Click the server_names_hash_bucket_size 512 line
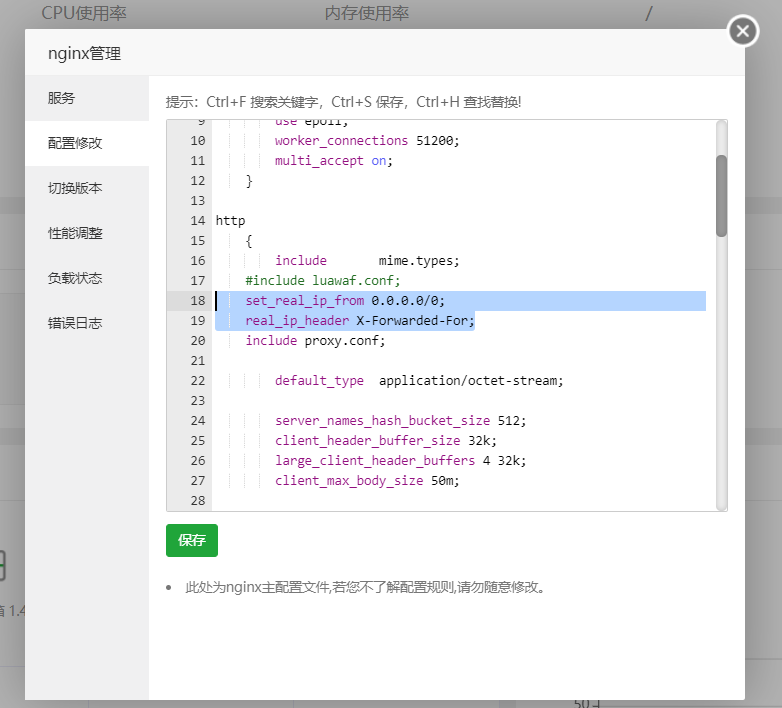This screenshot has height=708, width=782. pyautogui.click(x=400, y=421)
